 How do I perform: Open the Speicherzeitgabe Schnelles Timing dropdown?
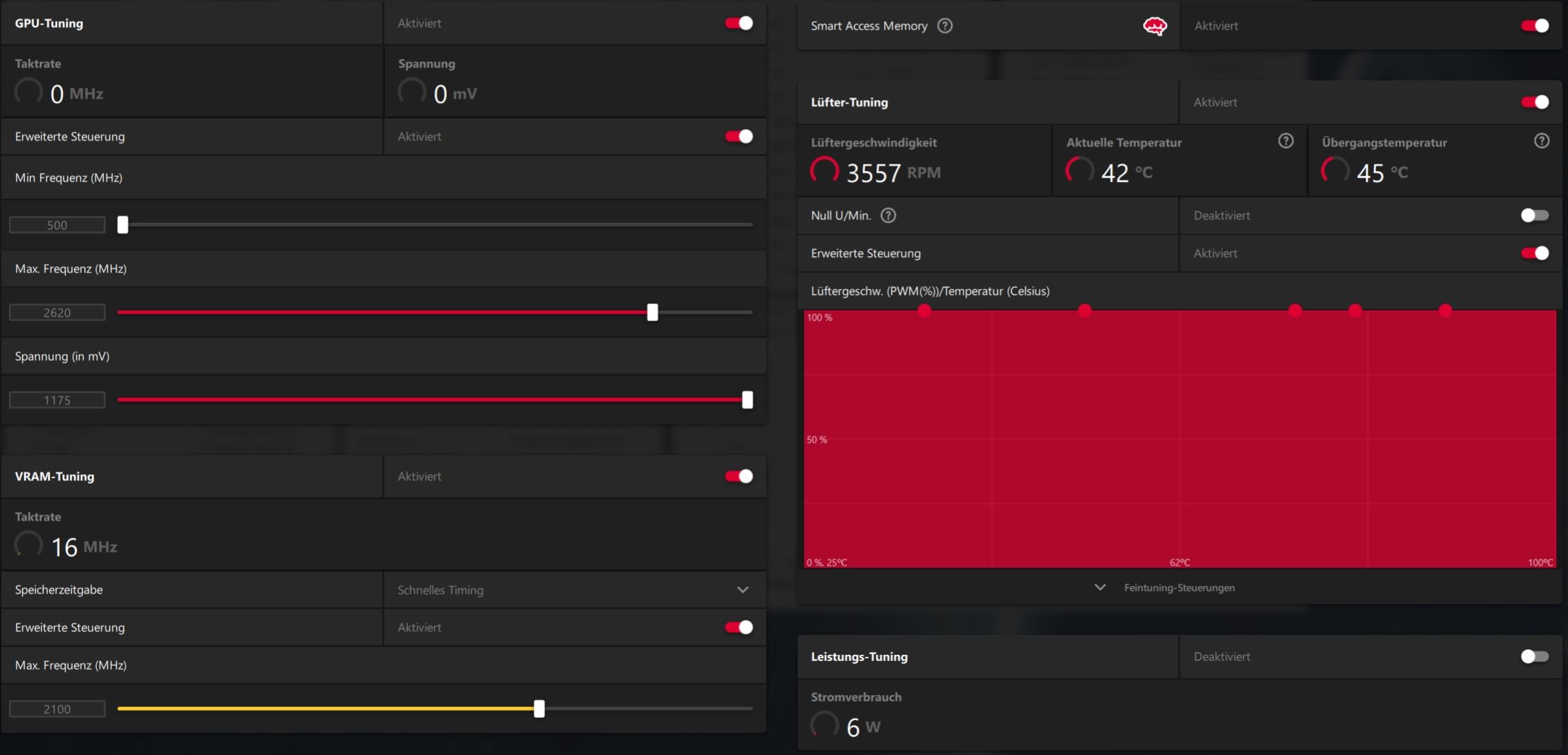742,590
